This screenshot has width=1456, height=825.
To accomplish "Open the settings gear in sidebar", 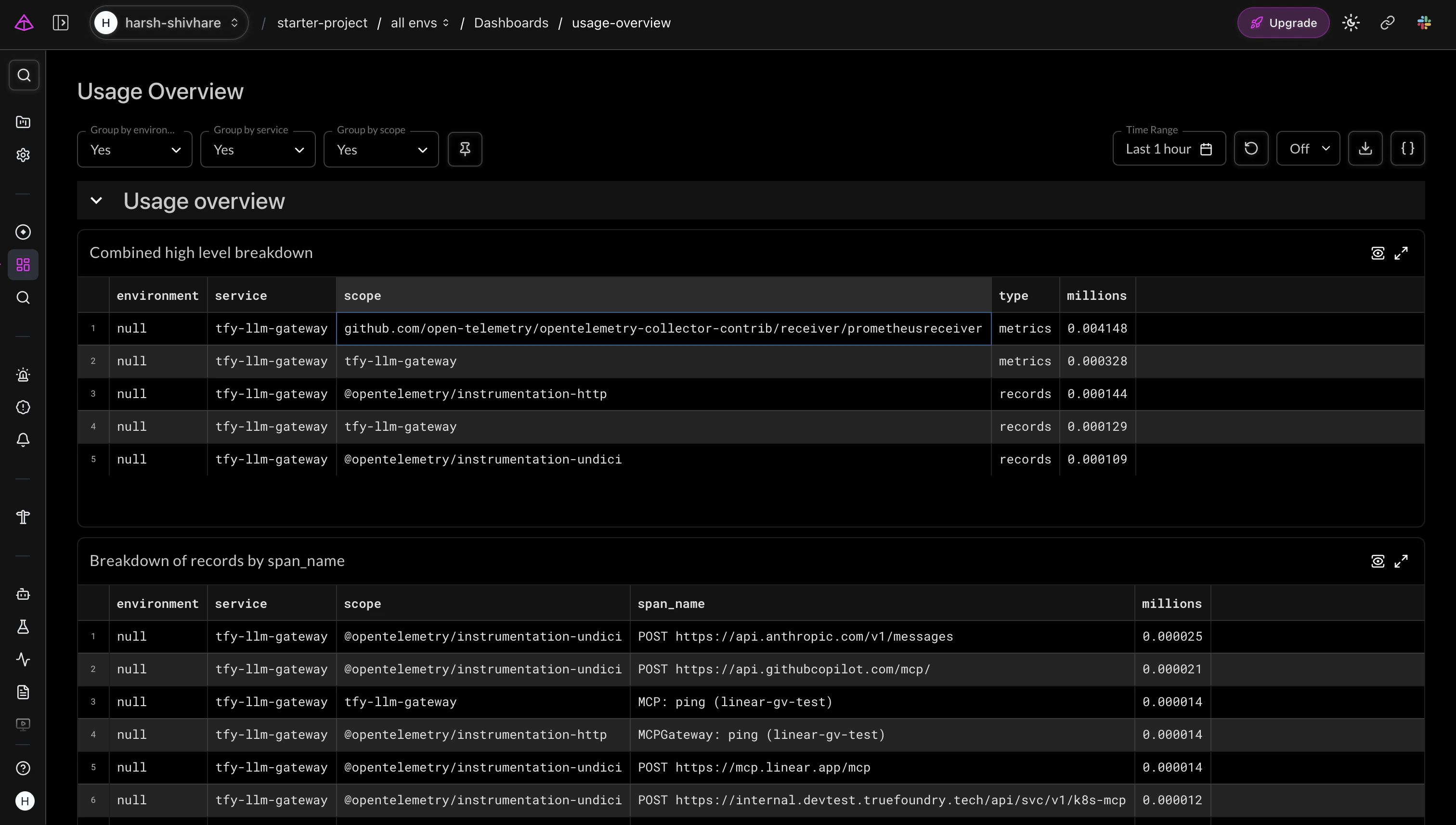I will [23, 155].
